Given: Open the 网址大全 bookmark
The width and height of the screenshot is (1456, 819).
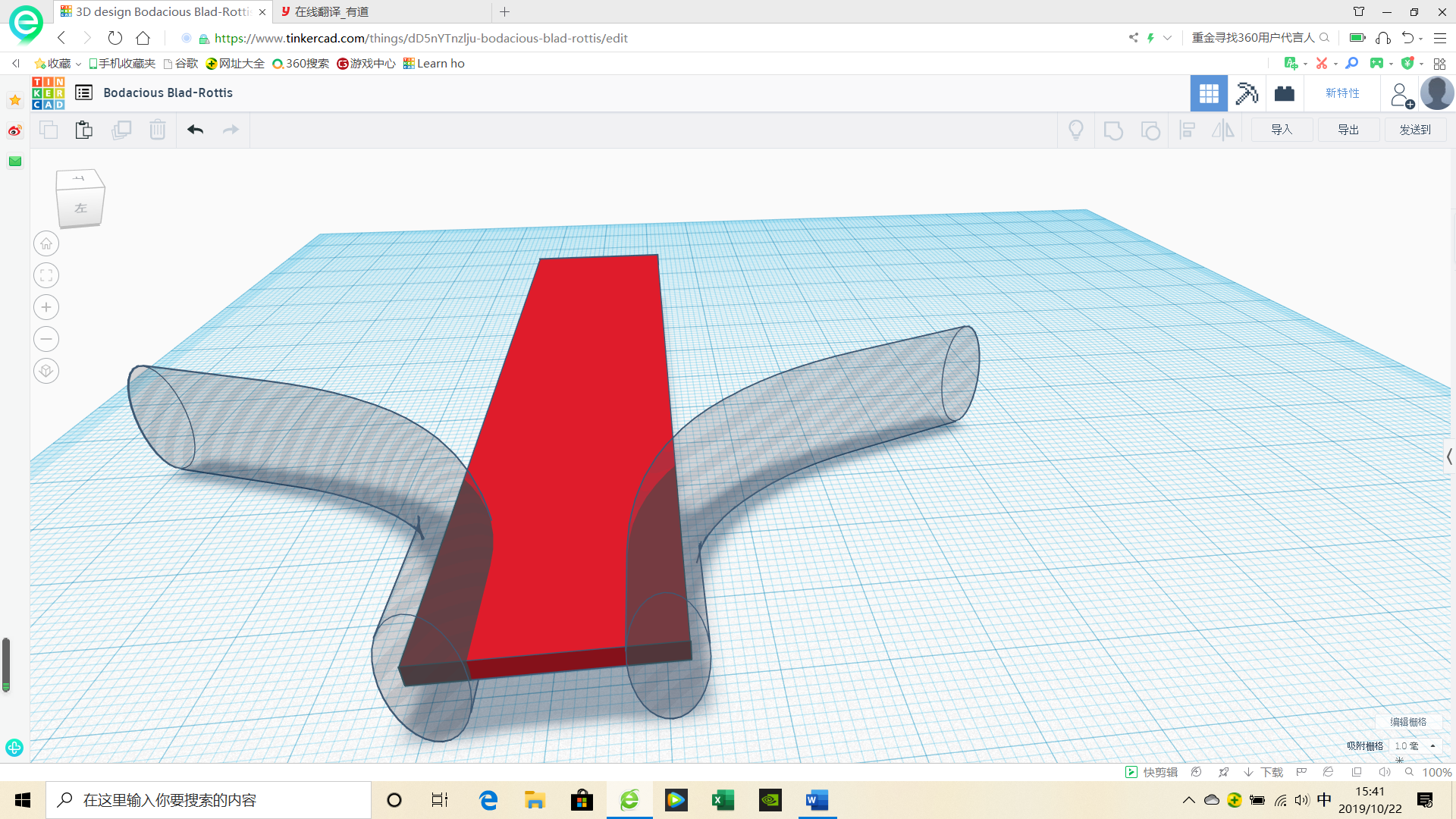Looking at the screenshot, I should point(235,64).
